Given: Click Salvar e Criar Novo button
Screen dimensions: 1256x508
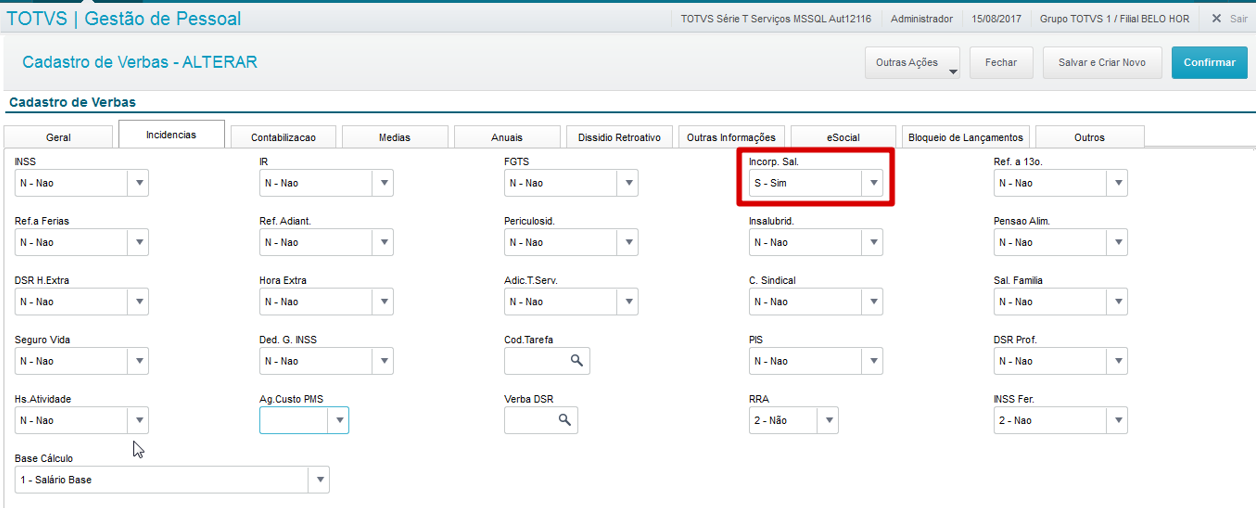Looking at the screenshot, I should [1101, 62].
